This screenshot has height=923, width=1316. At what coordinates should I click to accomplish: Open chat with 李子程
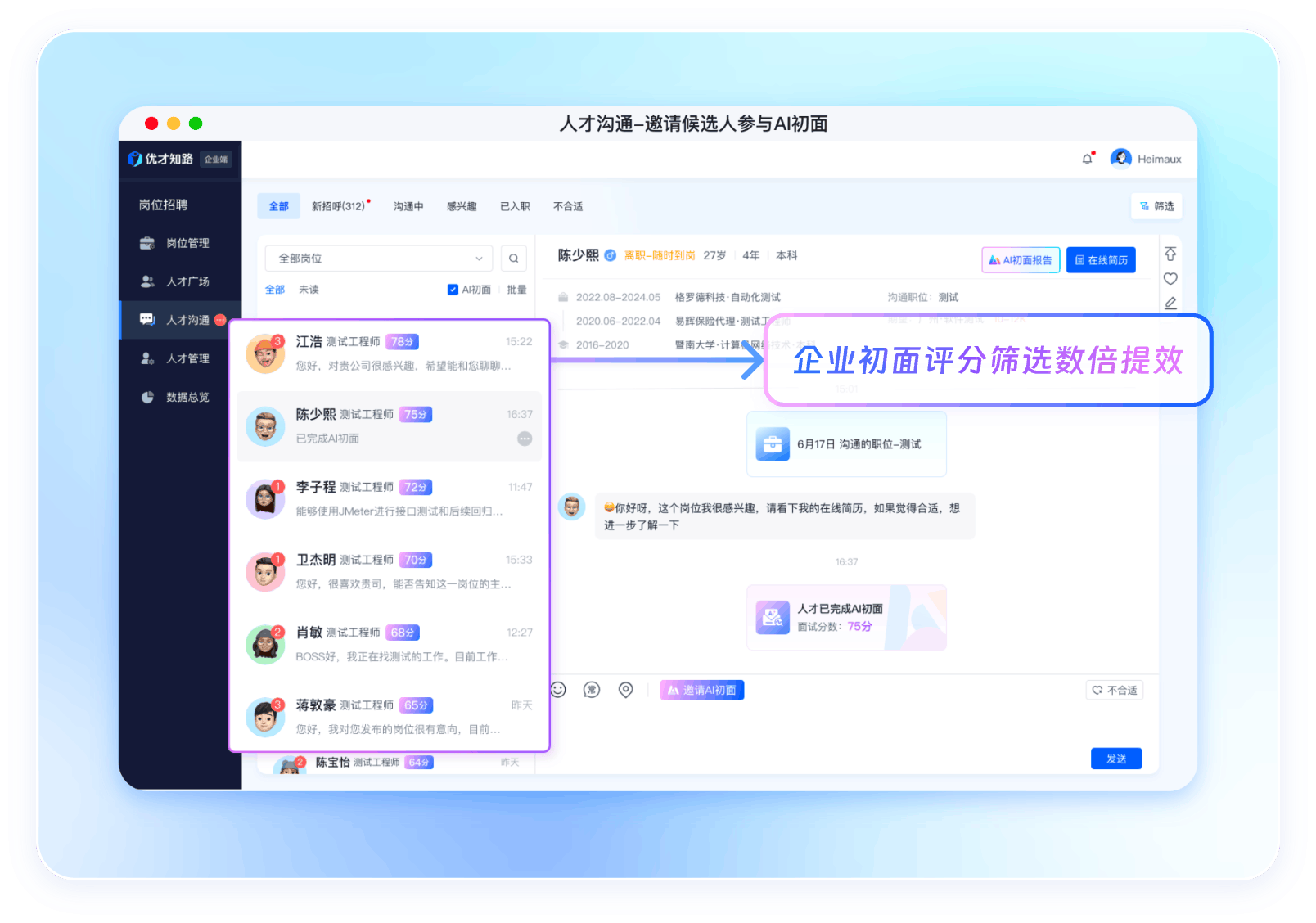coord(390,499)
